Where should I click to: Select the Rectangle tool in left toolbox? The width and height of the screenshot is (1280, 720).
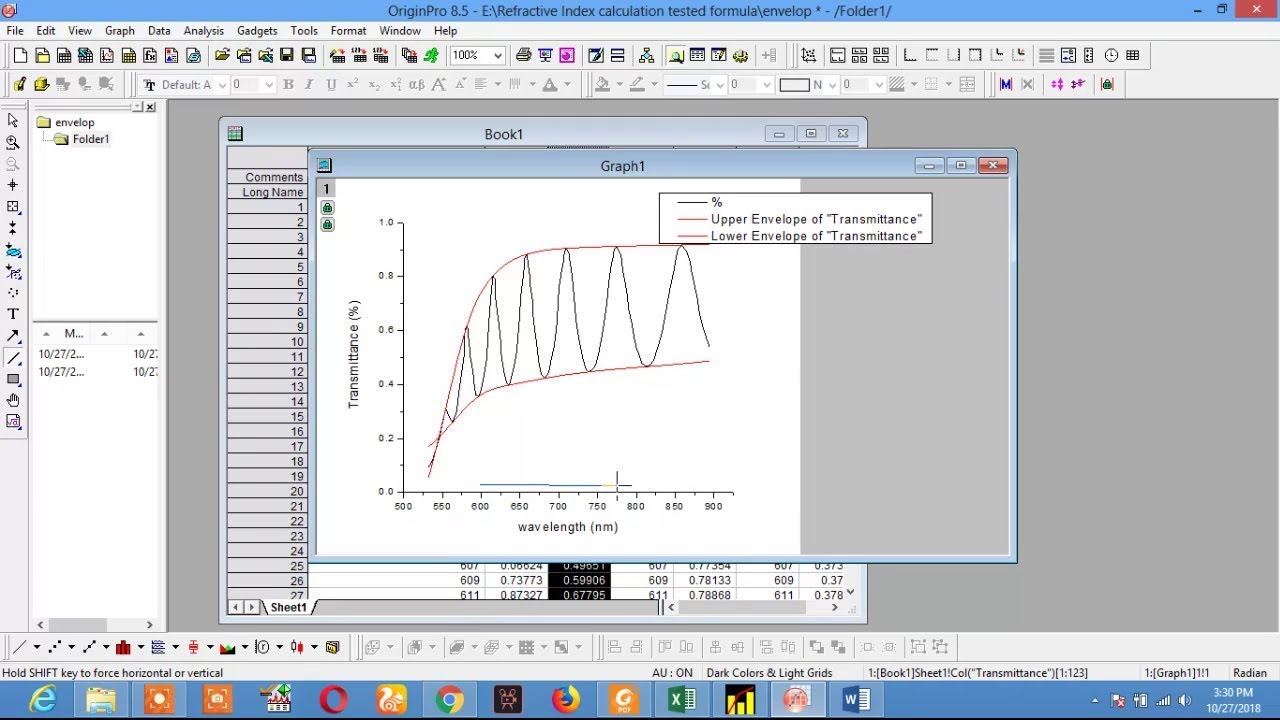pyautogui.click(x=13, y=379)
